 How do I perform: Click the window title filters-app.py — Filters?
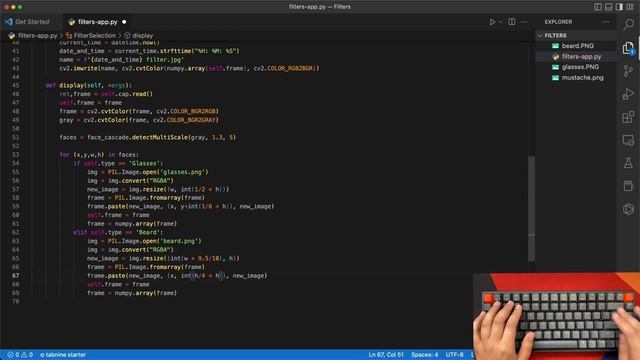tap(320, 7)
